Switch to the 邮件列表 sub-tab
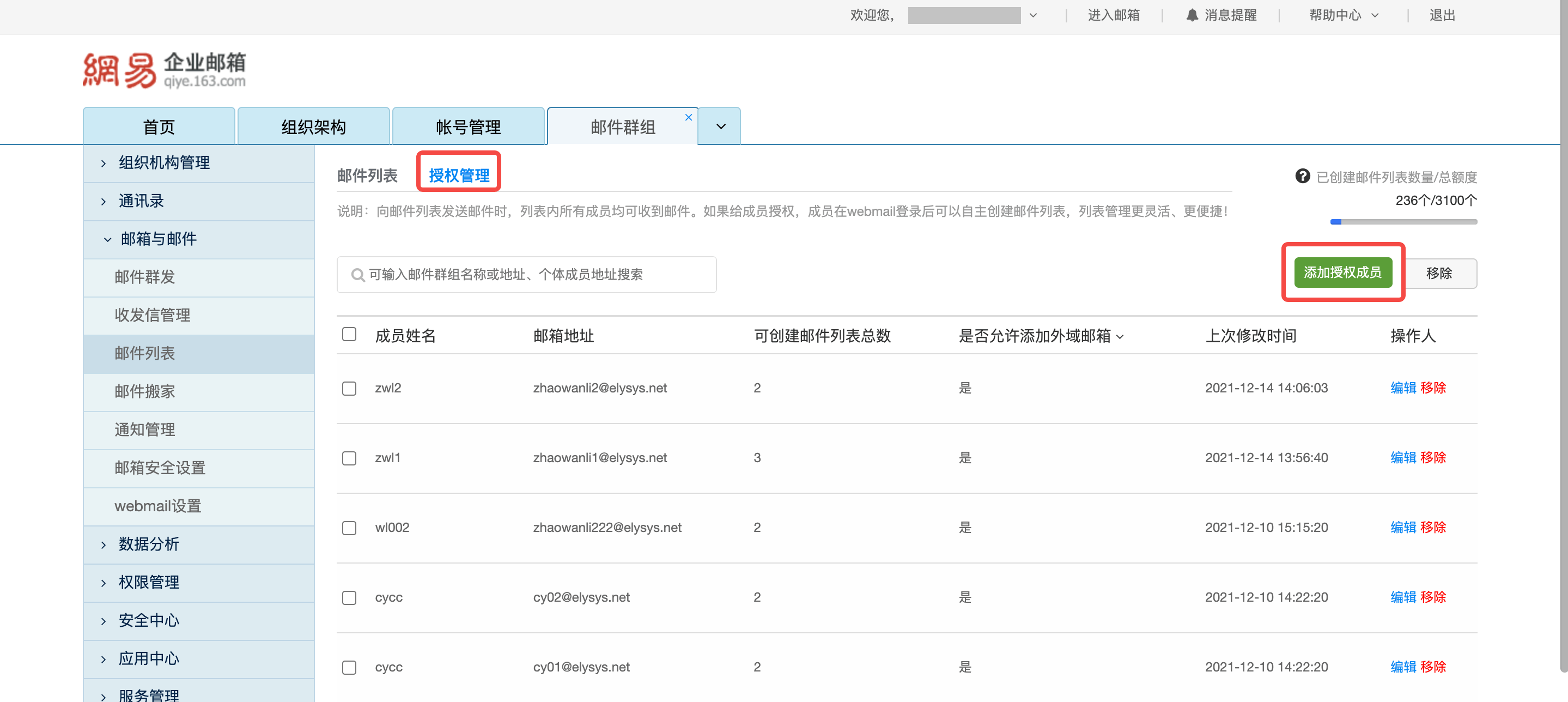 click(367, 175)
